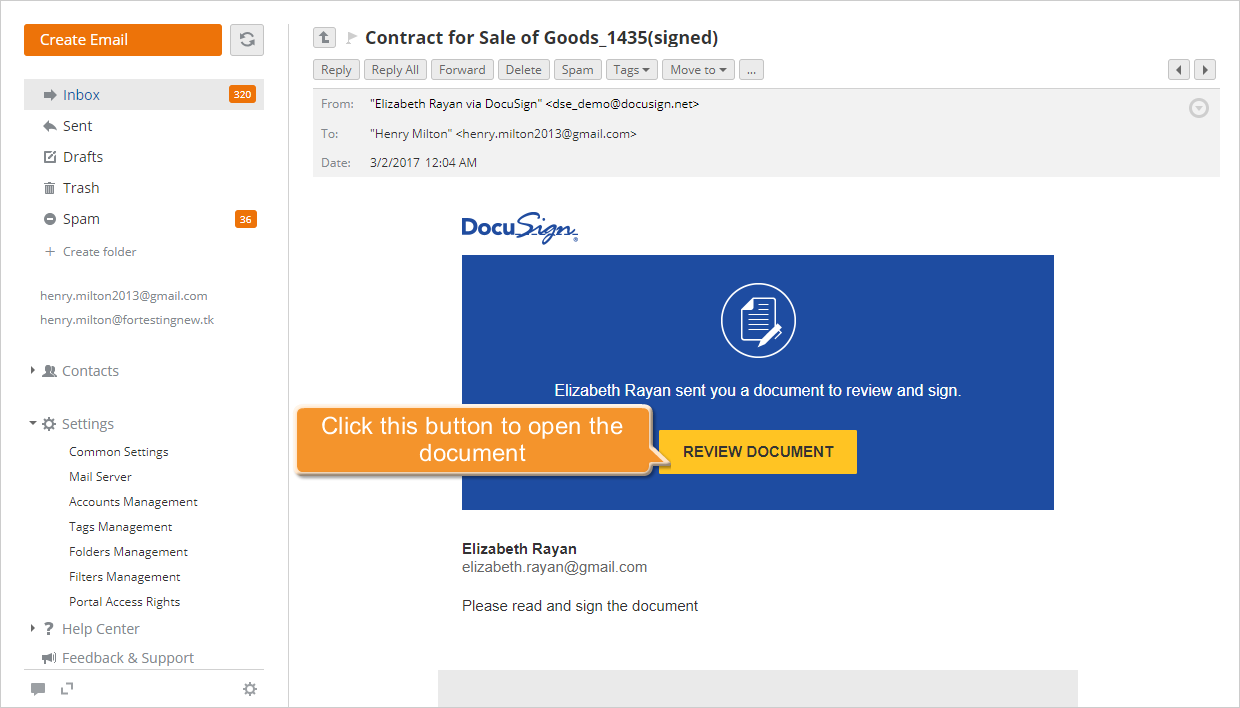
Task: Click the Spam folder icon
Action: pos(49,218)
